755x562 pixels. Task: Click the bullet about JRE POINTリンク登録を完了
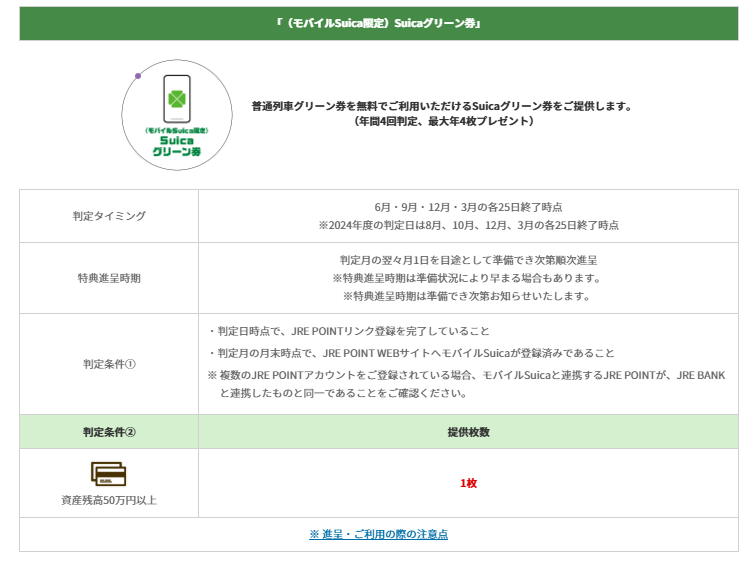click(x=349, y=331)
